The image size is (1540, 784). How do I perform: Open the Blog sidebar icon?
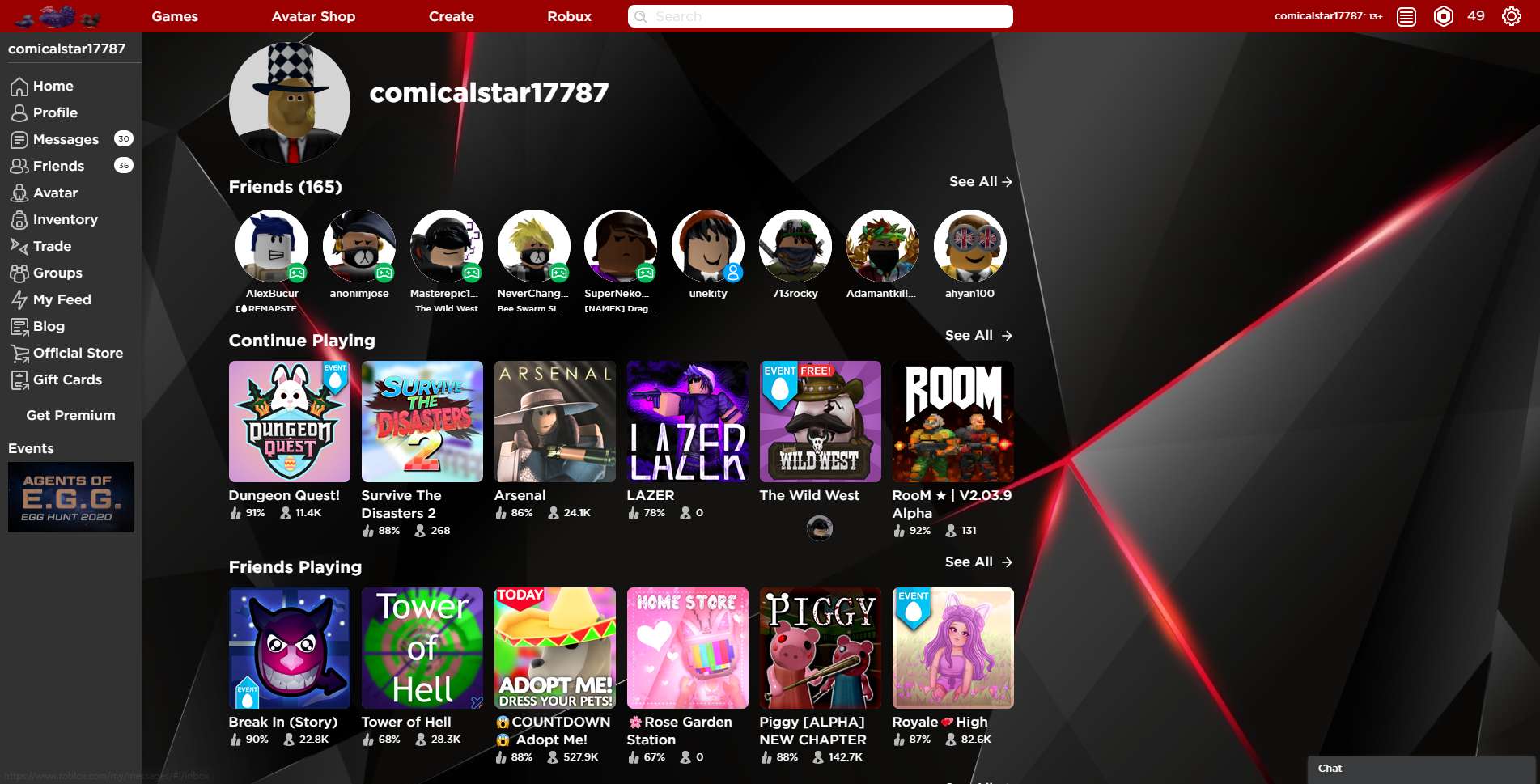19,326
